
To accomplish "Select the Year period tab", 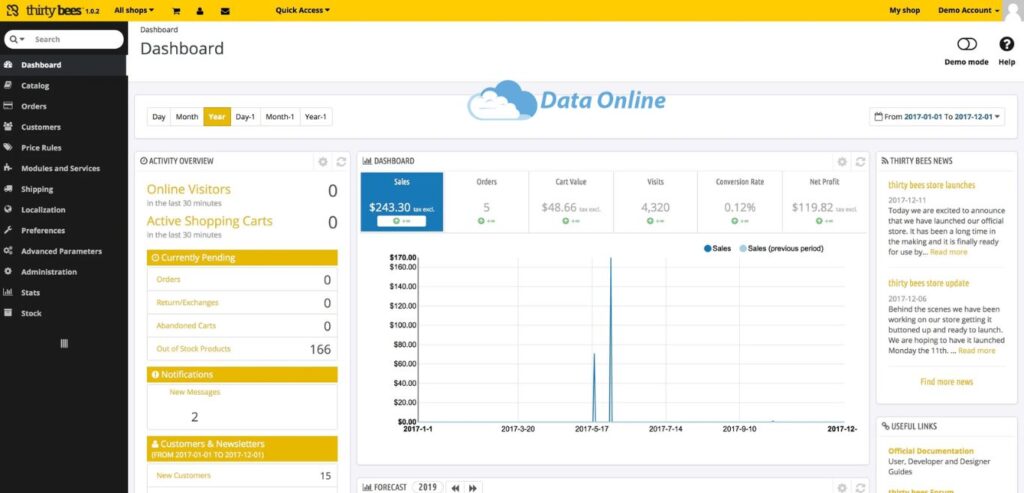I will tap(217, 117).
